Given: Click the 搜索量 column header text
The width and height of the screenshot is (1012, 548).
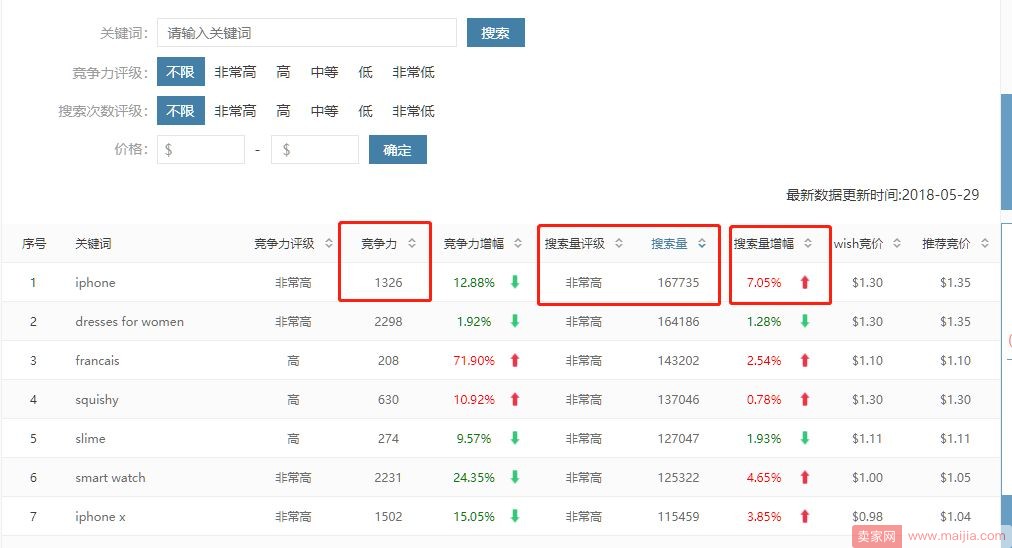Looking at the screenshot, I should [x=669, y=243].
